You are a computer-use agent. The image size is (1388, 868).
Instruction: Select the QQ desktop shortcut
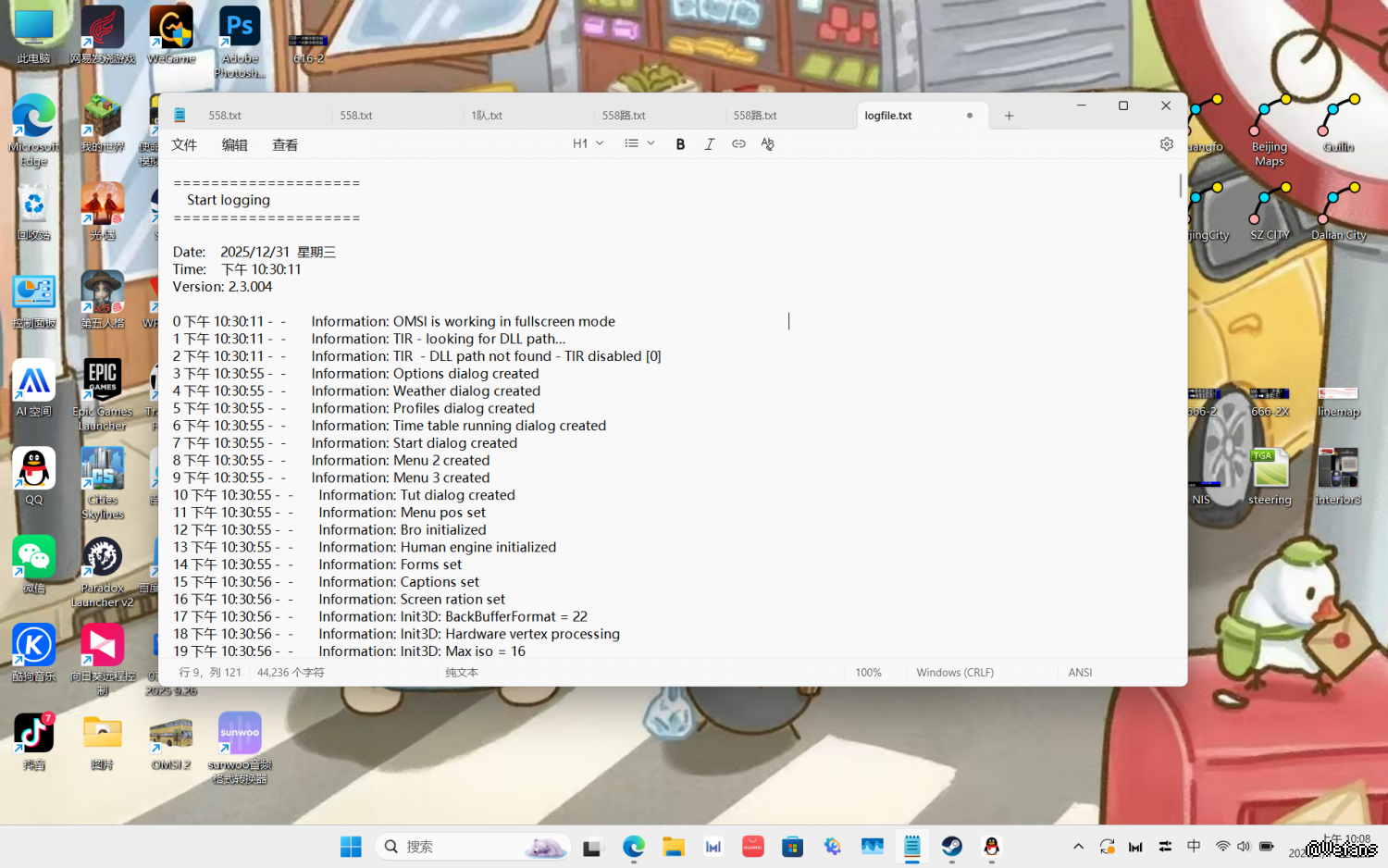pos(34,476)
